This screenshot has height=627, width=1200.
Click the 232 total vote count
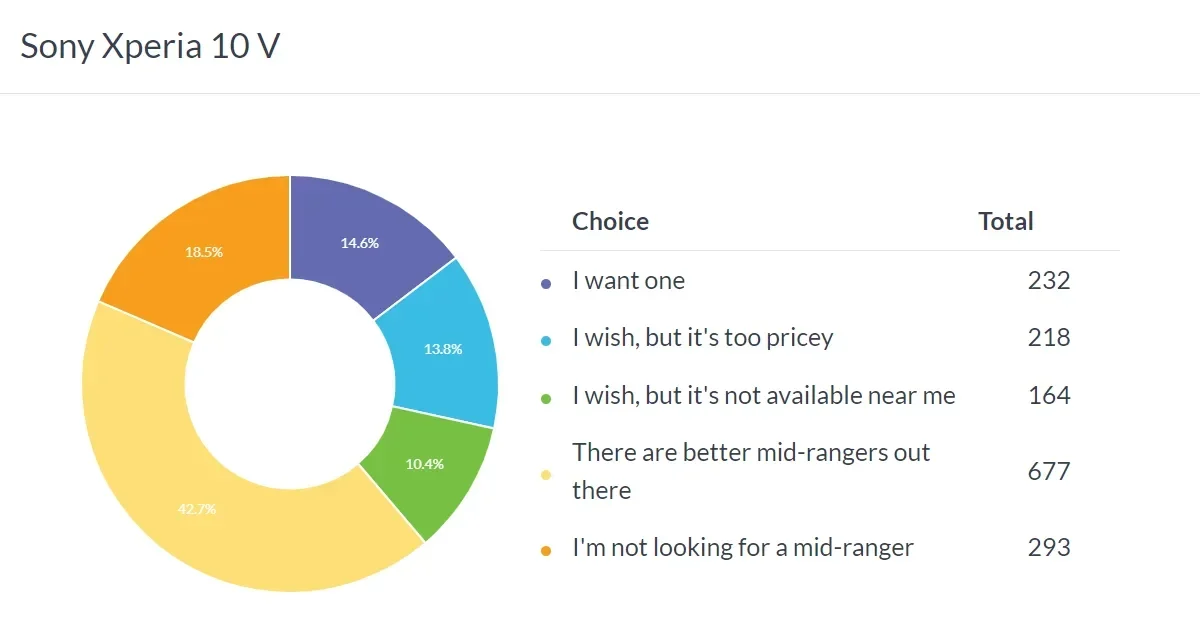coord(1048,281)
